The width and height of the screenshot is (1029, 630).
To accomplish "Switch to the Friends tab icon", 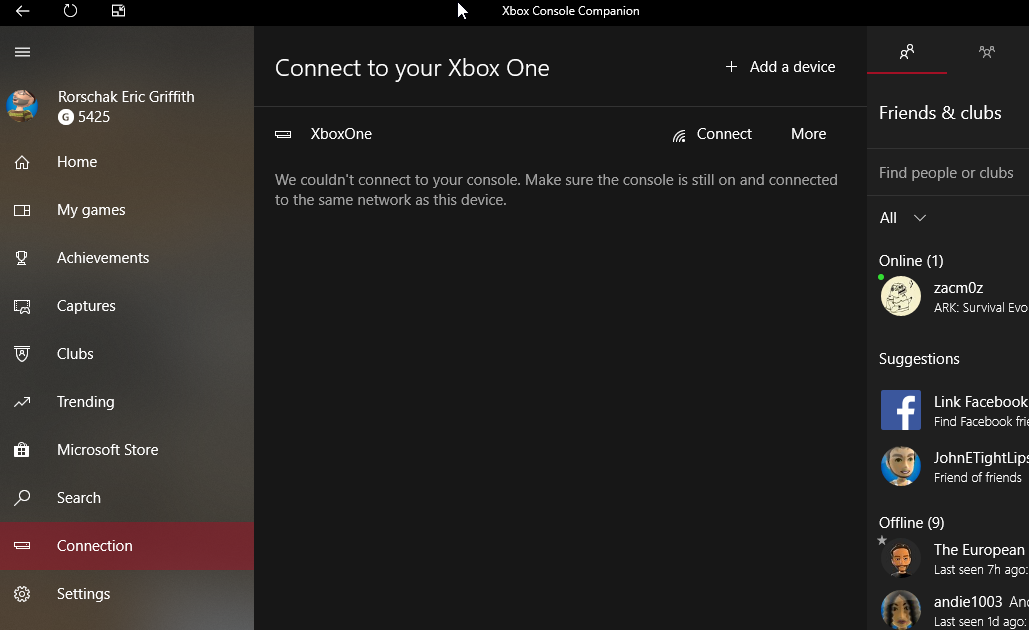I will 907,51.
